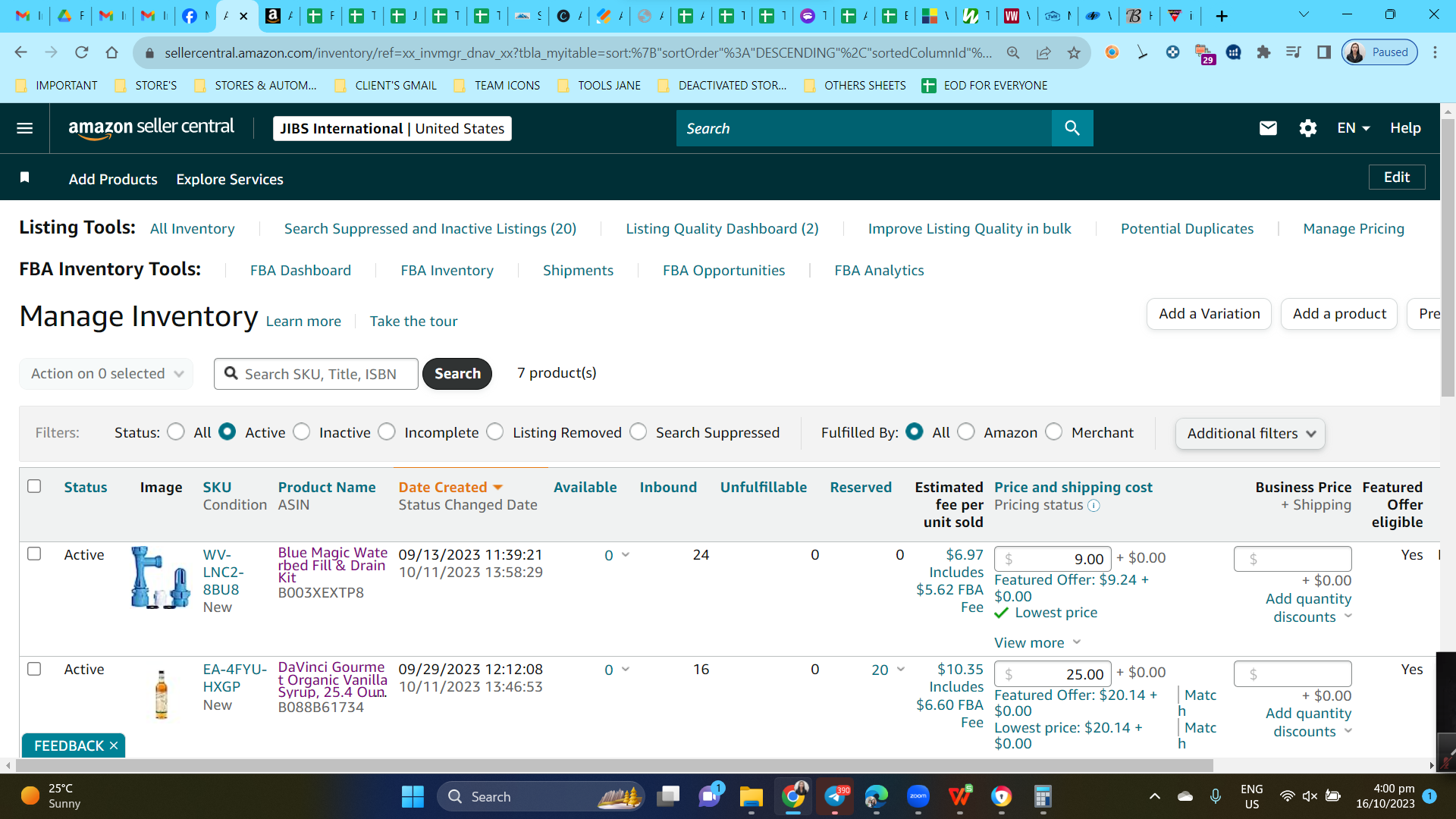Open Search Suppressed and Inactive Listings (20)

tap(430, 229)
